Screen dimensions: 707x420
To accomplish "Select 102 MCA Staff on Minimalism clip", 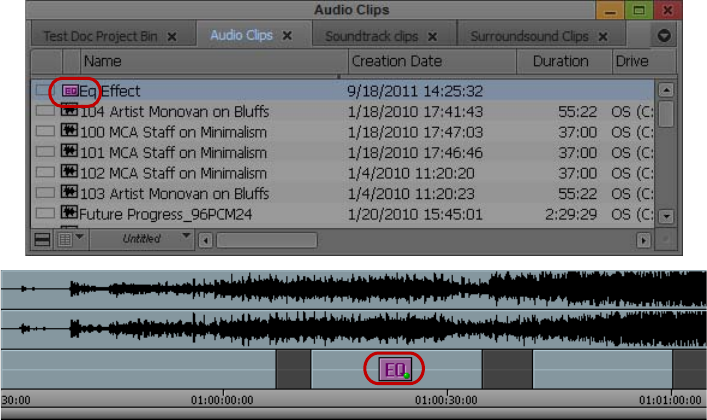I will click(174, 173).
